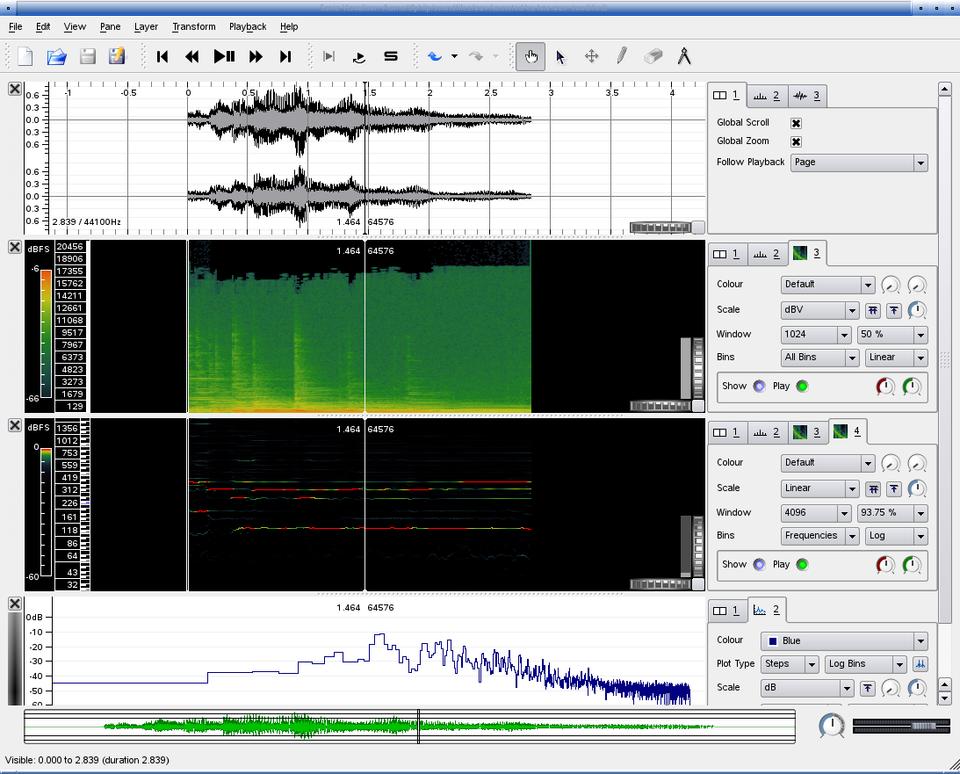
Task: Open the Follow Playback dropdown
Action: pos(858,162)
